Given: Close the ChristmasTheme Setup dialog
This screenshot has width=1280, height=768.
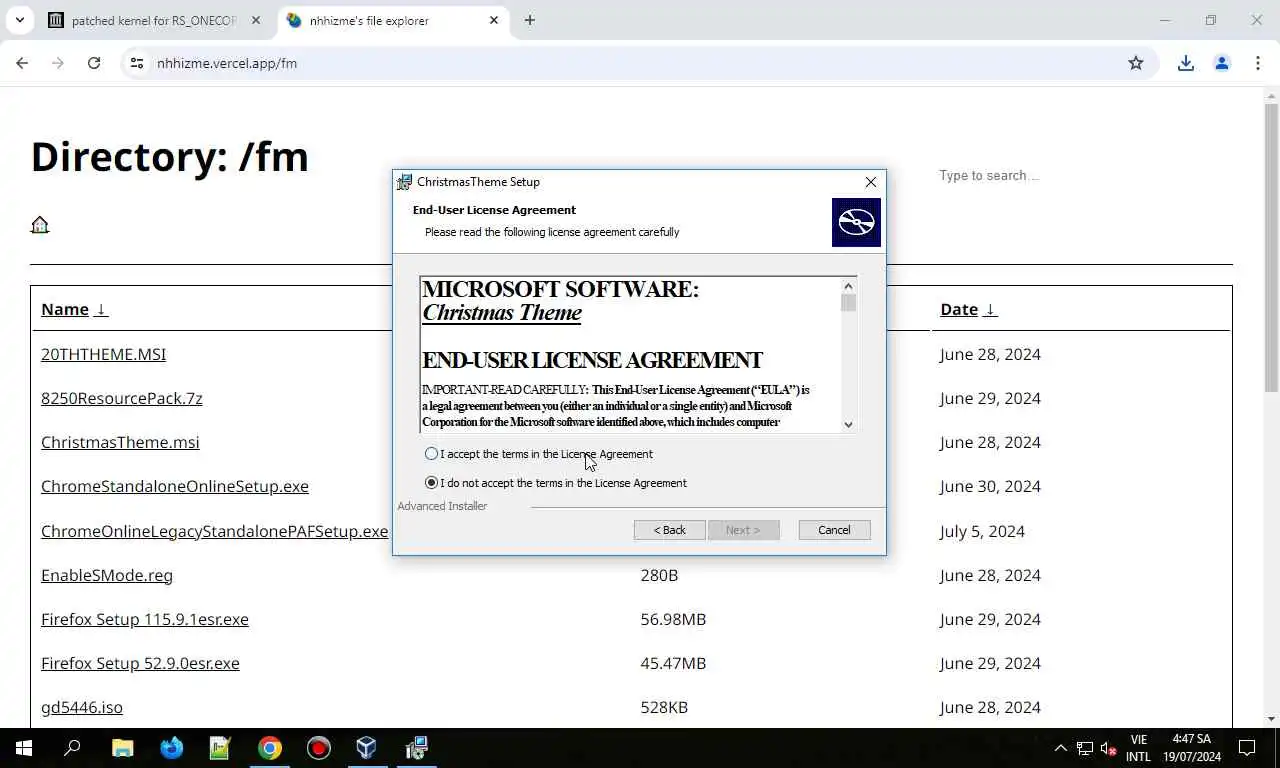Looking at the screenshot, I should pyautogui.click(x=871, y=182).
